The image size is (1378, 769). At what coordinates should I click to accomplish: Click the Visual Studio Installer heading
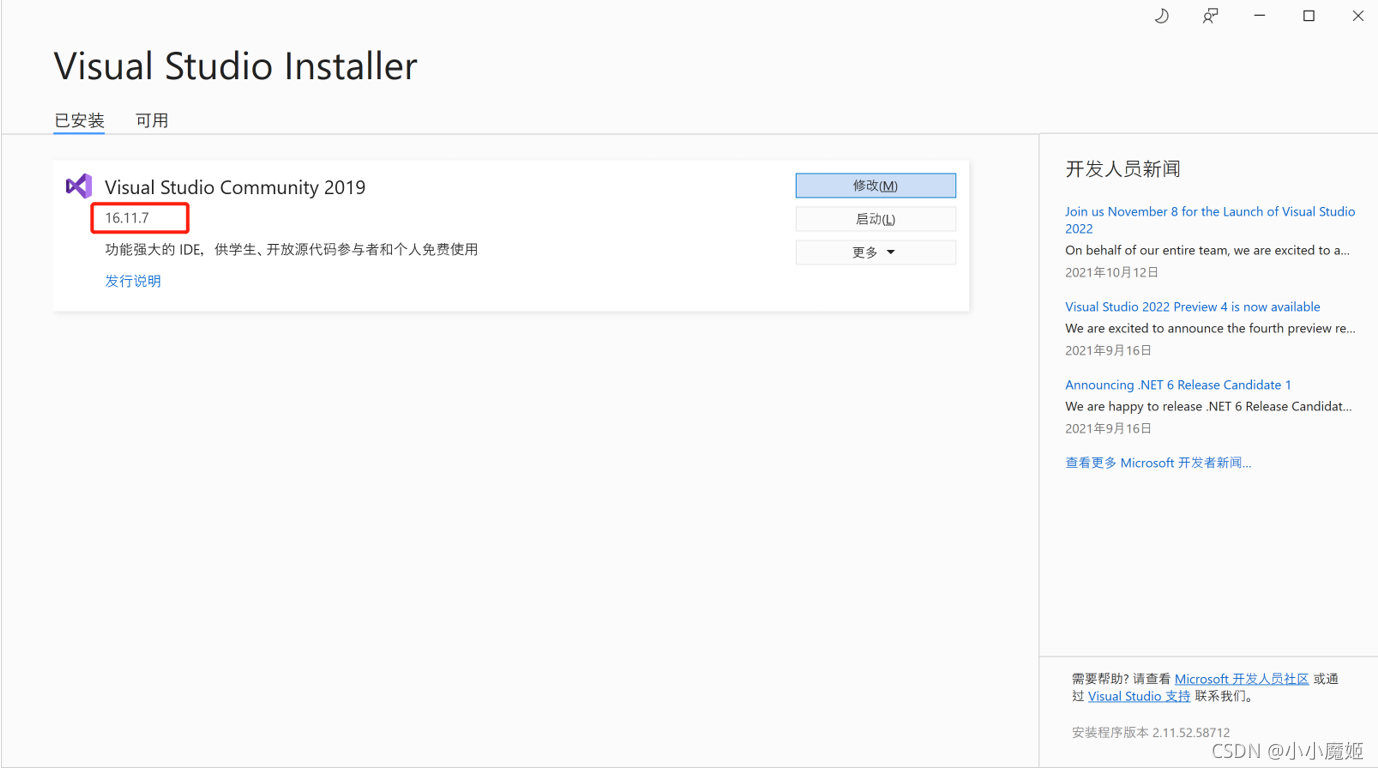pos(235,66)
